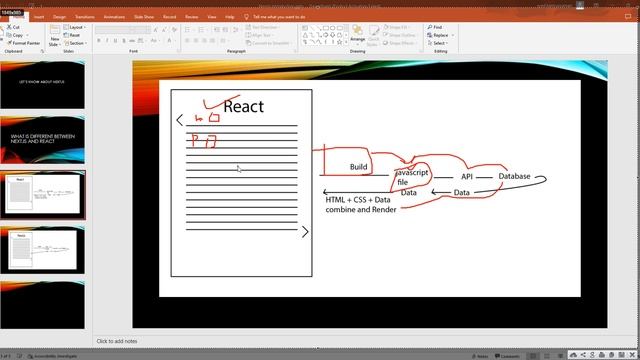
Task: Toggle Comments pane in status bar
Action: 507,356
